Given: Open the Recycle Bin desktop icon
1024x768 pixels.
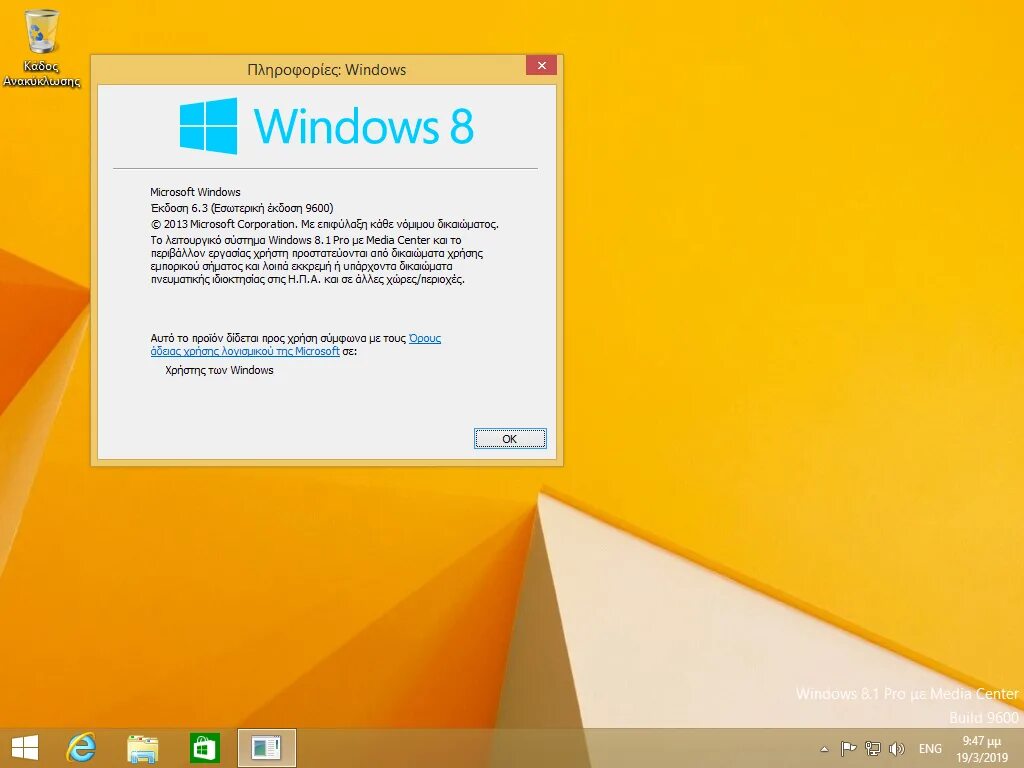Looking at the screenshot, I should 41,47.
